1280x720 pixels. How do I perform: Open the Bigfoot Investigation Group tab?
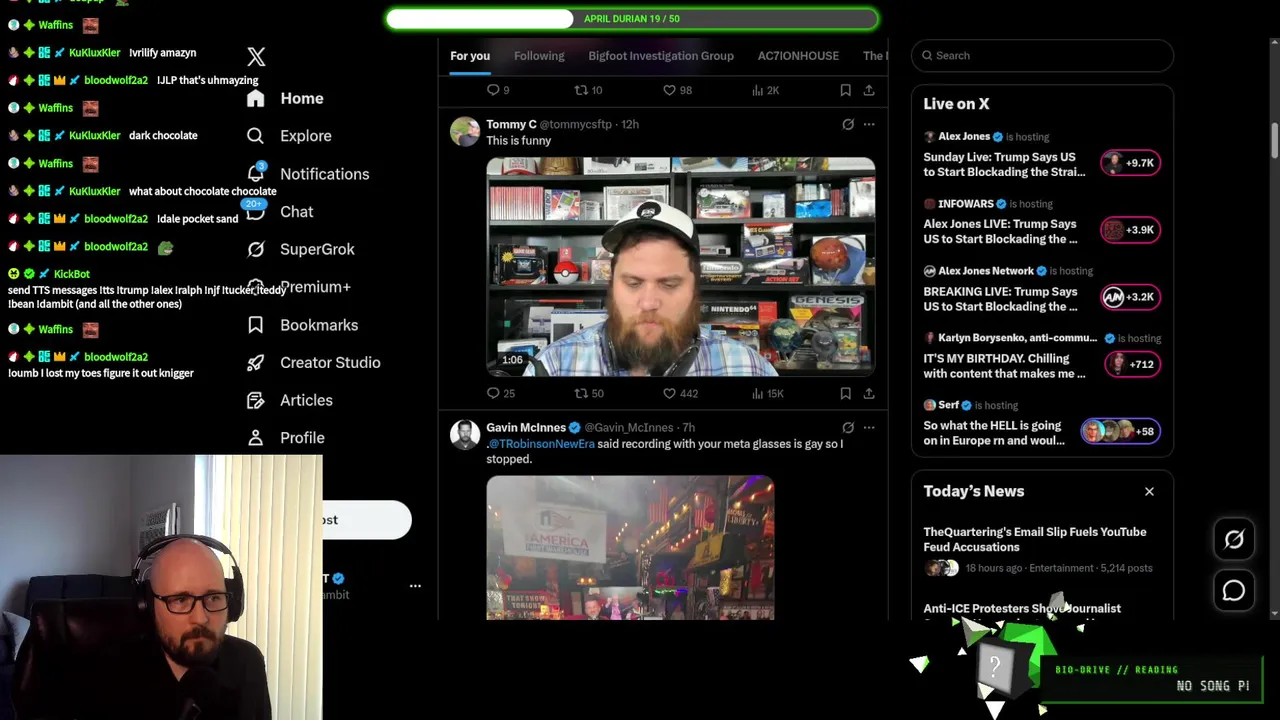[661, 56]
